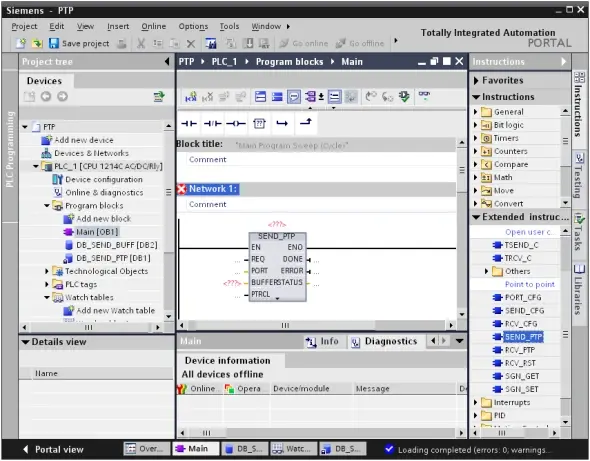The width and height of the screenshot is (590, 461).
Task: Collapse the PLC_1 device node
Action: (36, 166)
